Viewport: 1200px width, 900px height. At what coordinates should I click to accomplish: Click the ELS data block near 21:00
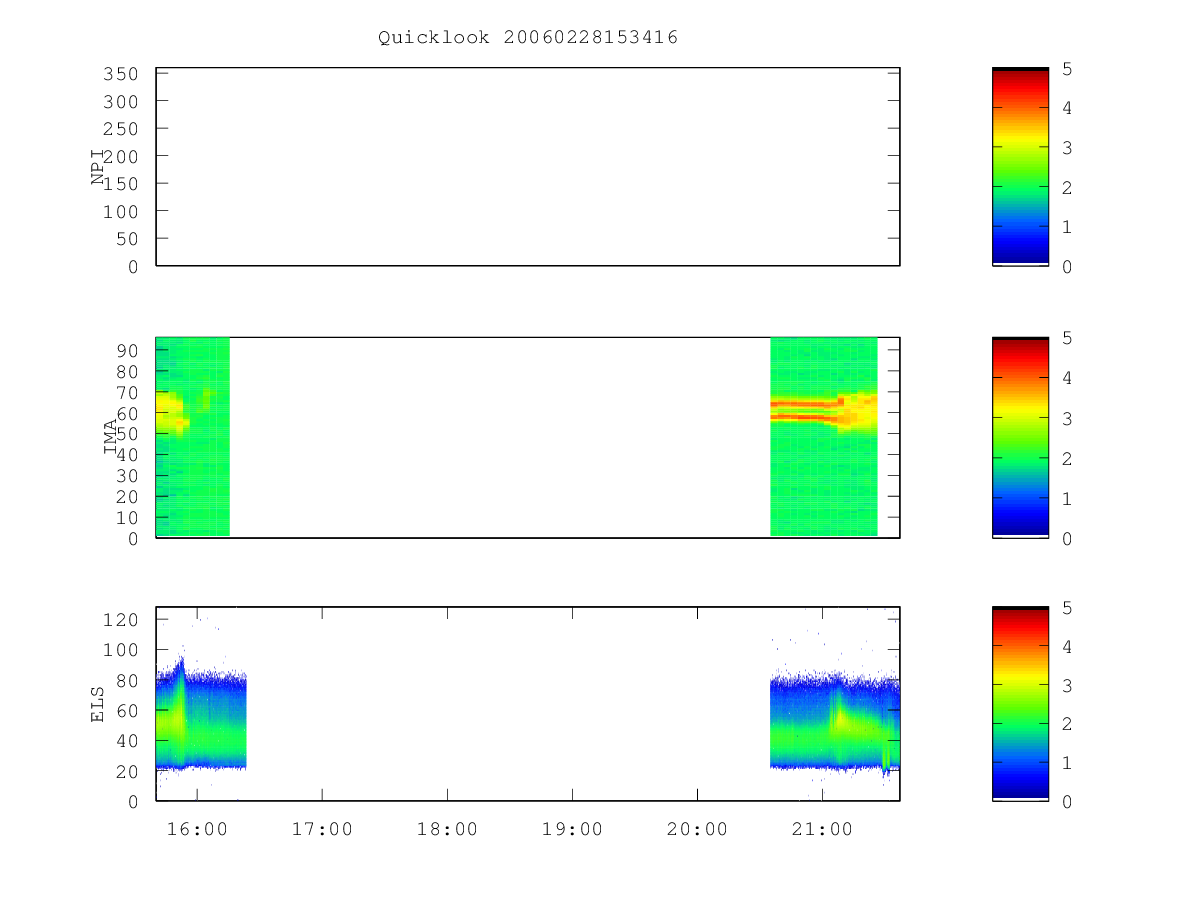point(835,722)
